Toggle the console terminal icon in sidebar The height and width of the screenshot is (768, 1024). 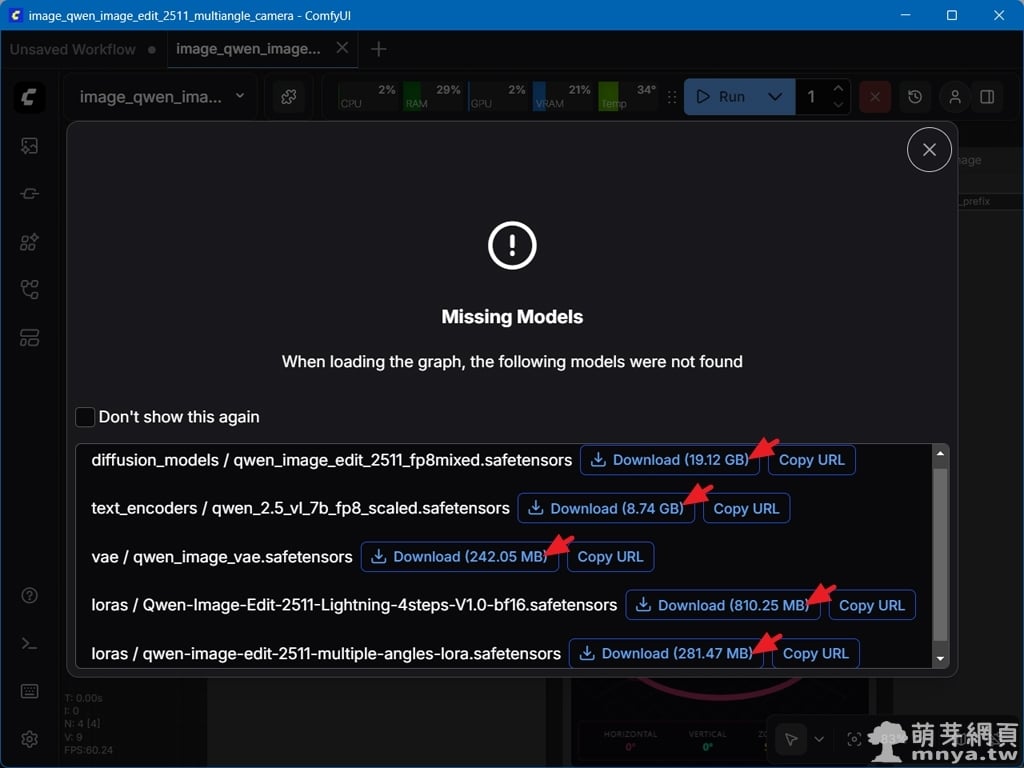point(29,643)
